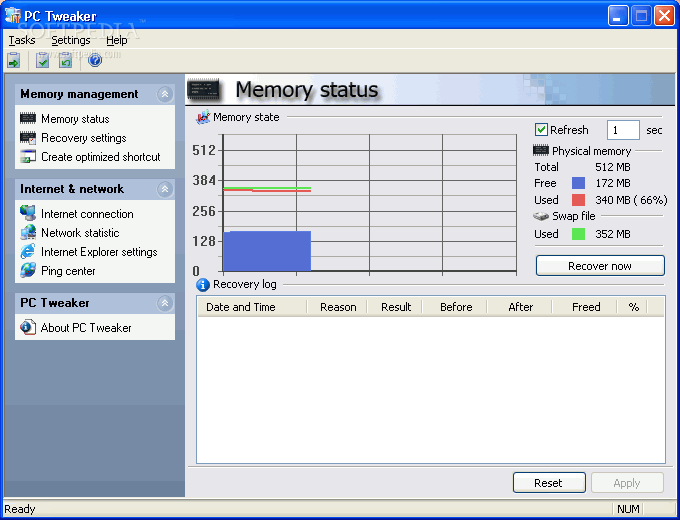Click the Swap file disk icon

click(541, 216)
